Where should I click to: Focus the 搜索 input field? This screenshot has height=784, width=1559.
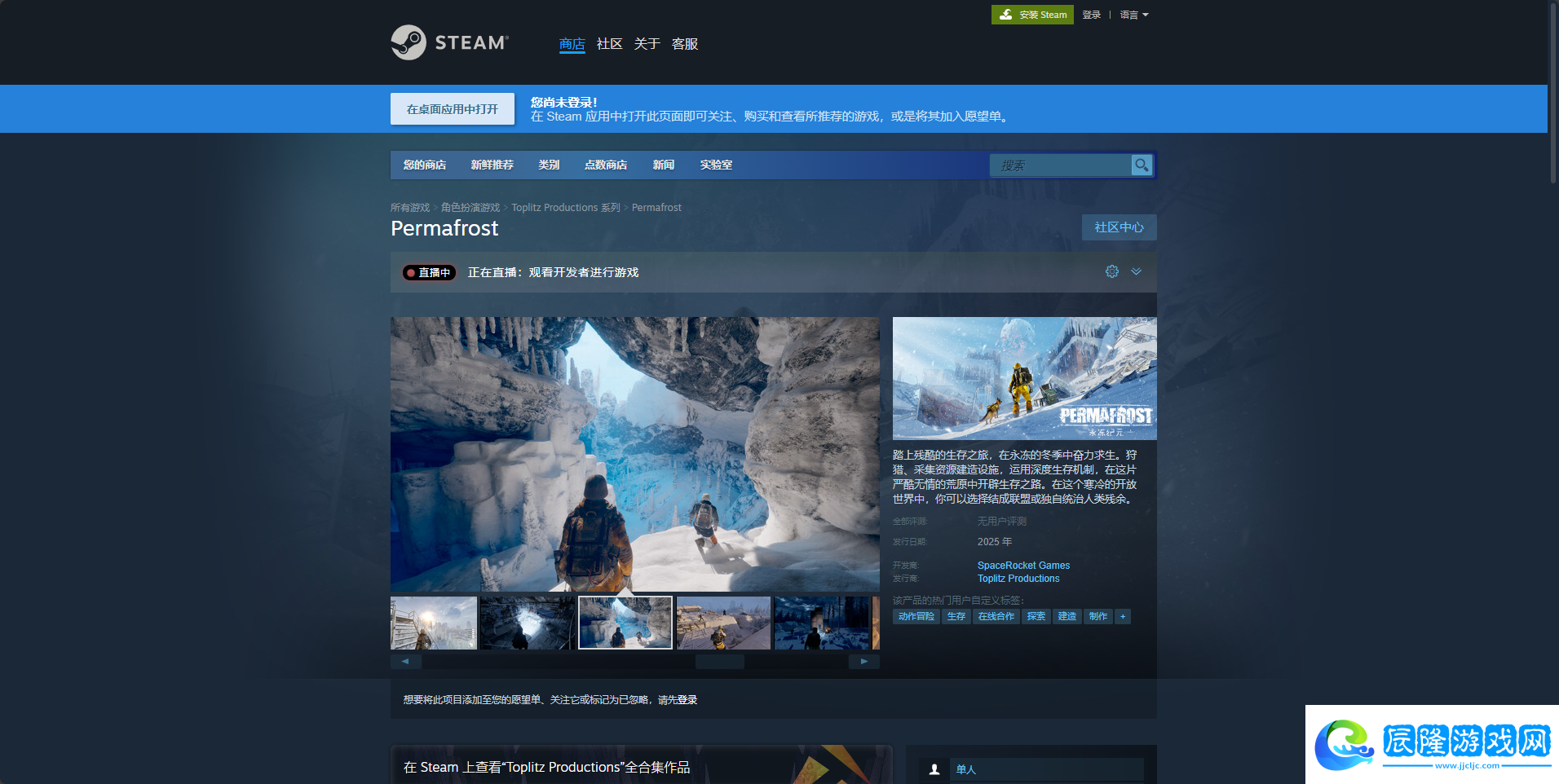click(x=1060, y=165)
